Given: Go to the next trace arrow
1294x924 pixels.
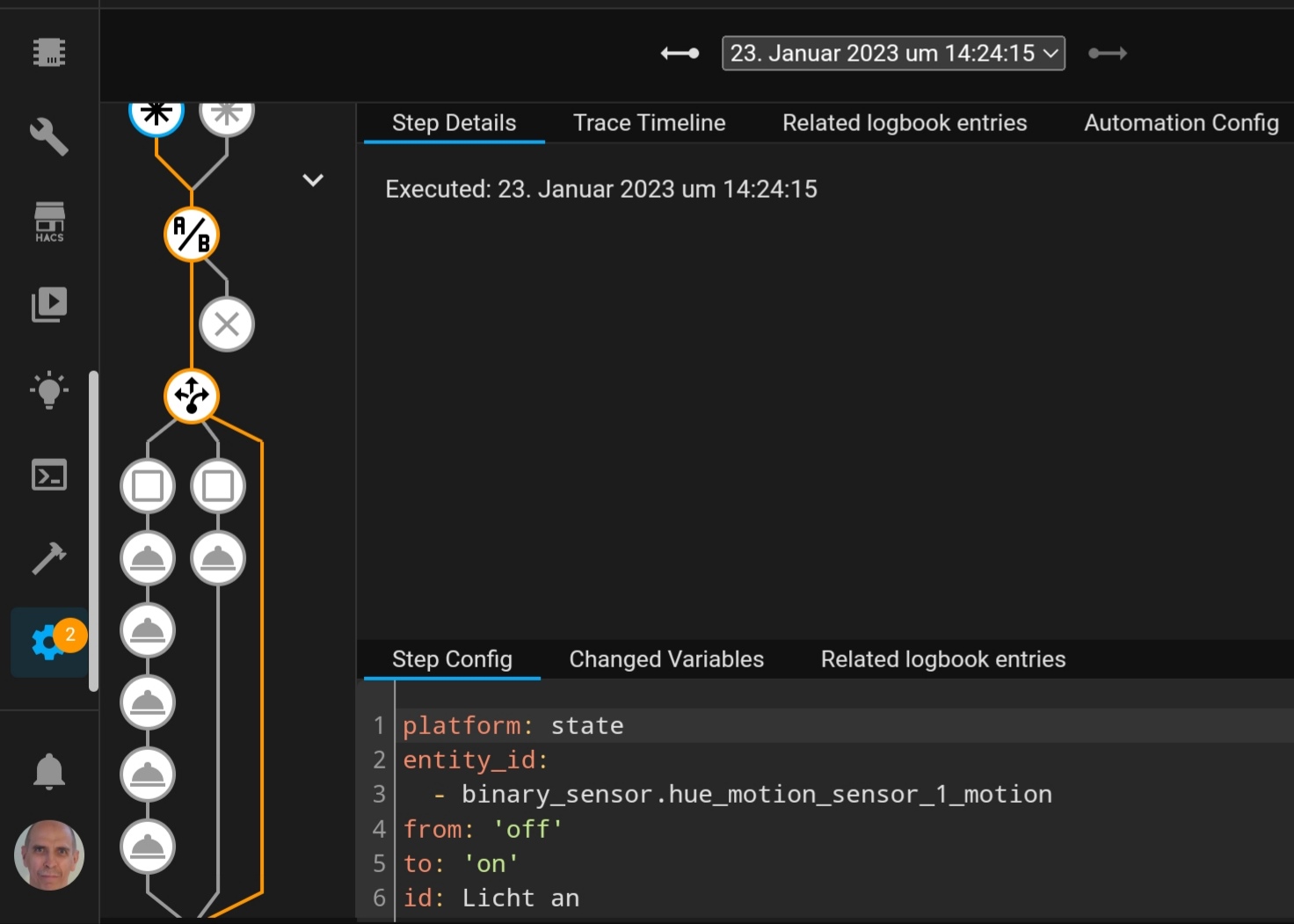Looking at the screenshot, I should point(1108,54).
